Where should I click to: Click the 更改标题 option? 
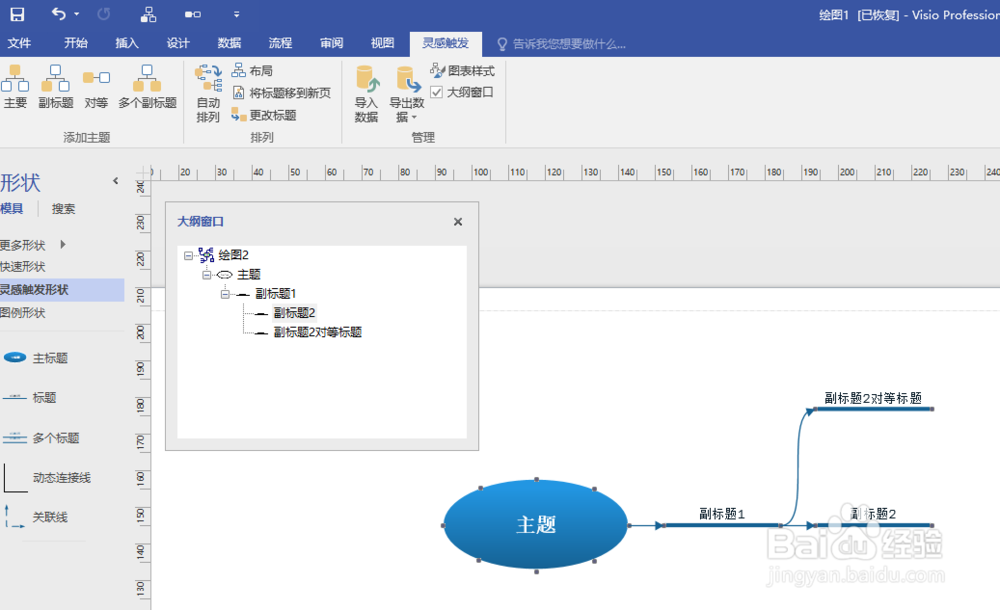click(x=264, y=115)
